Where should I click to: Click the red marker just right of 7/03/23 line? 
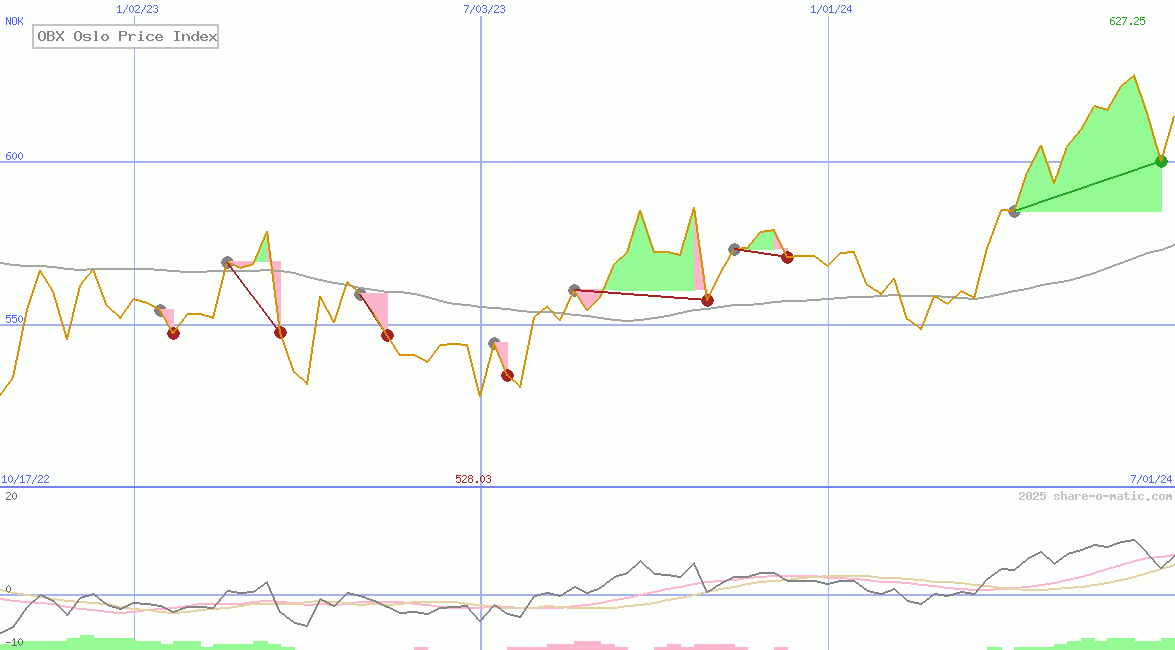(x=507, y=375)
